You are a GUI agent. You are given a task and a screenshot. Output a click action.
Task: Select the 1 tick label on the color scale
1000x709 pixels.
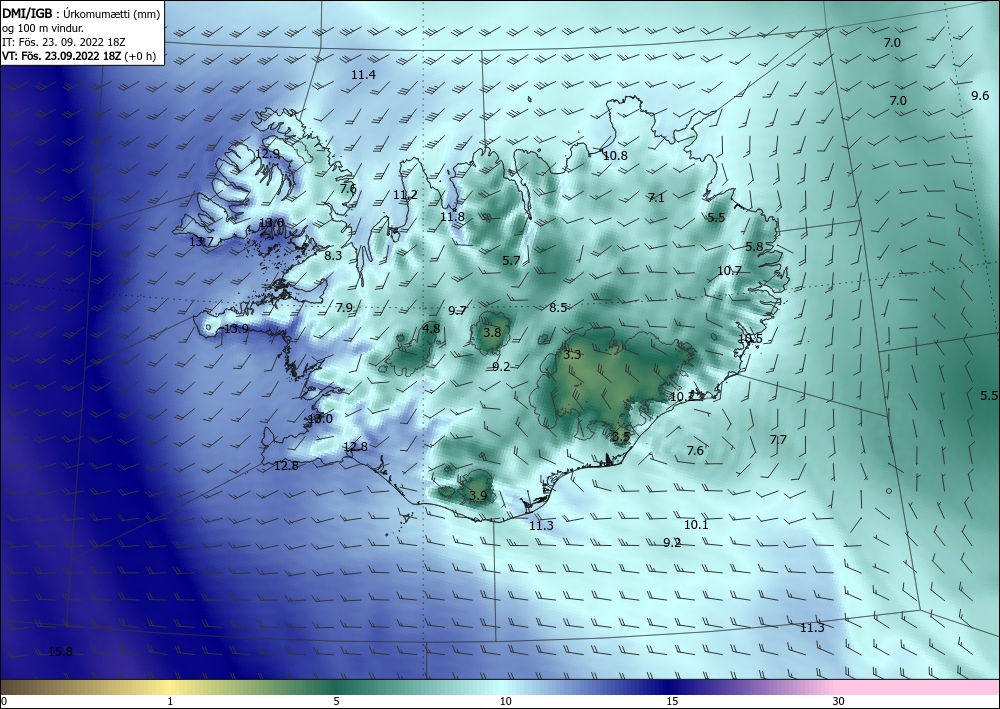click(170, 701)
